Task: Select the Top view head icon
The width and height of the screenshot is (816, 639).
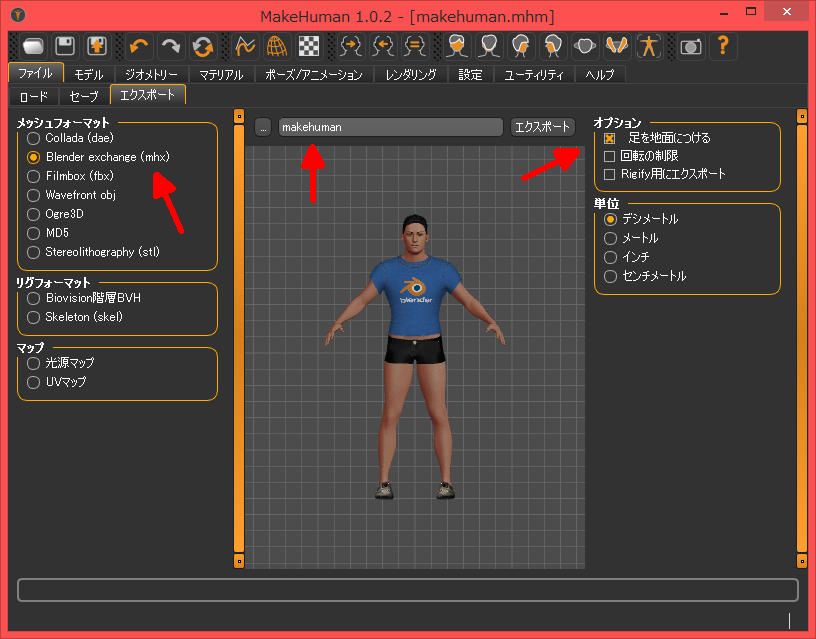Action: click(x=584, y=46)
